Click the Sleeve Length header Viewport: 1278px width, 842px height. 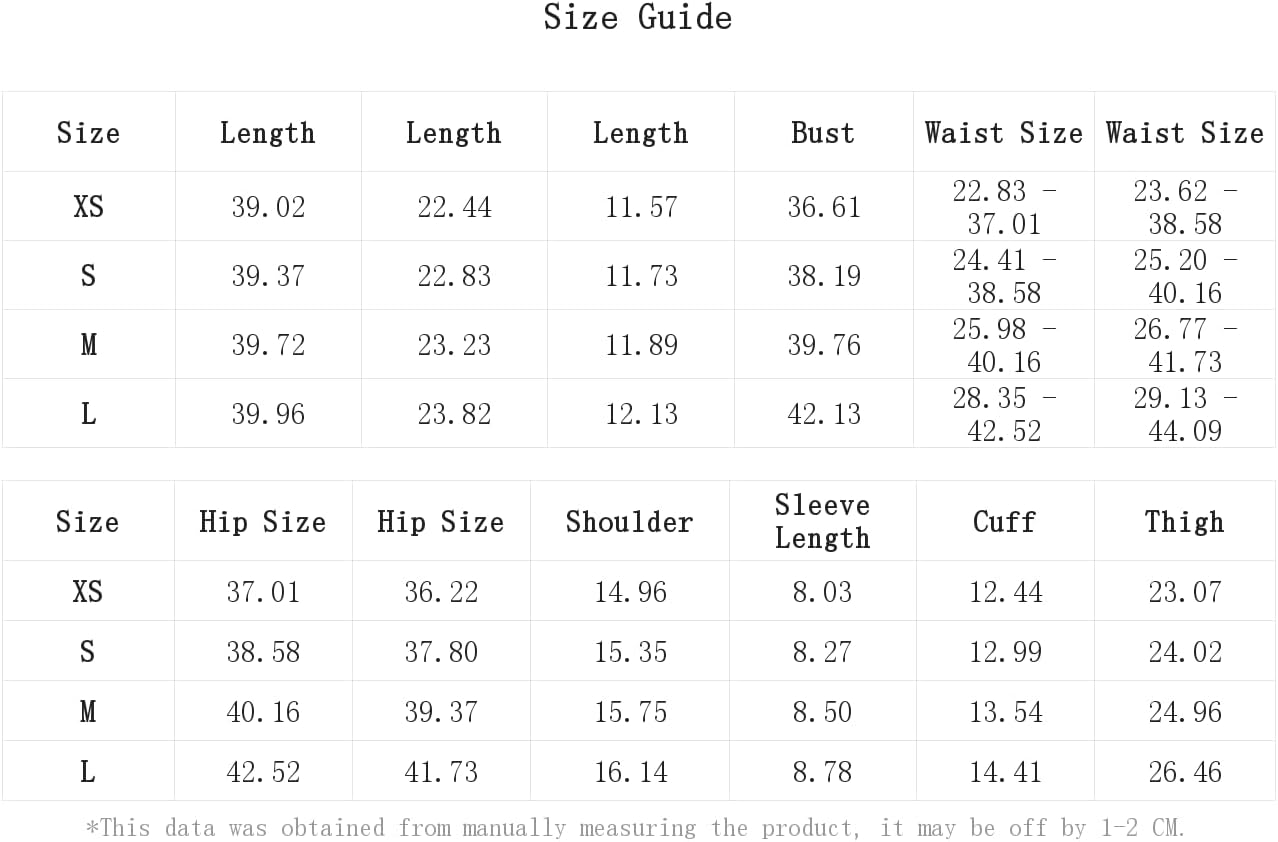coord(822,522)
